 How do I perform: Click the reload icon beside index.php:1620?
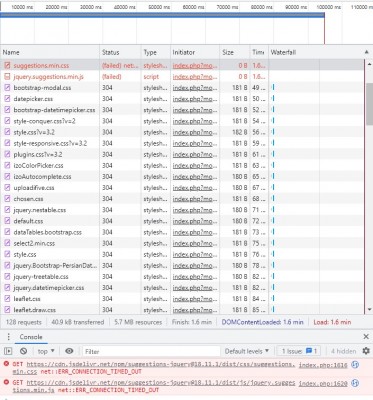pos(355,383)
